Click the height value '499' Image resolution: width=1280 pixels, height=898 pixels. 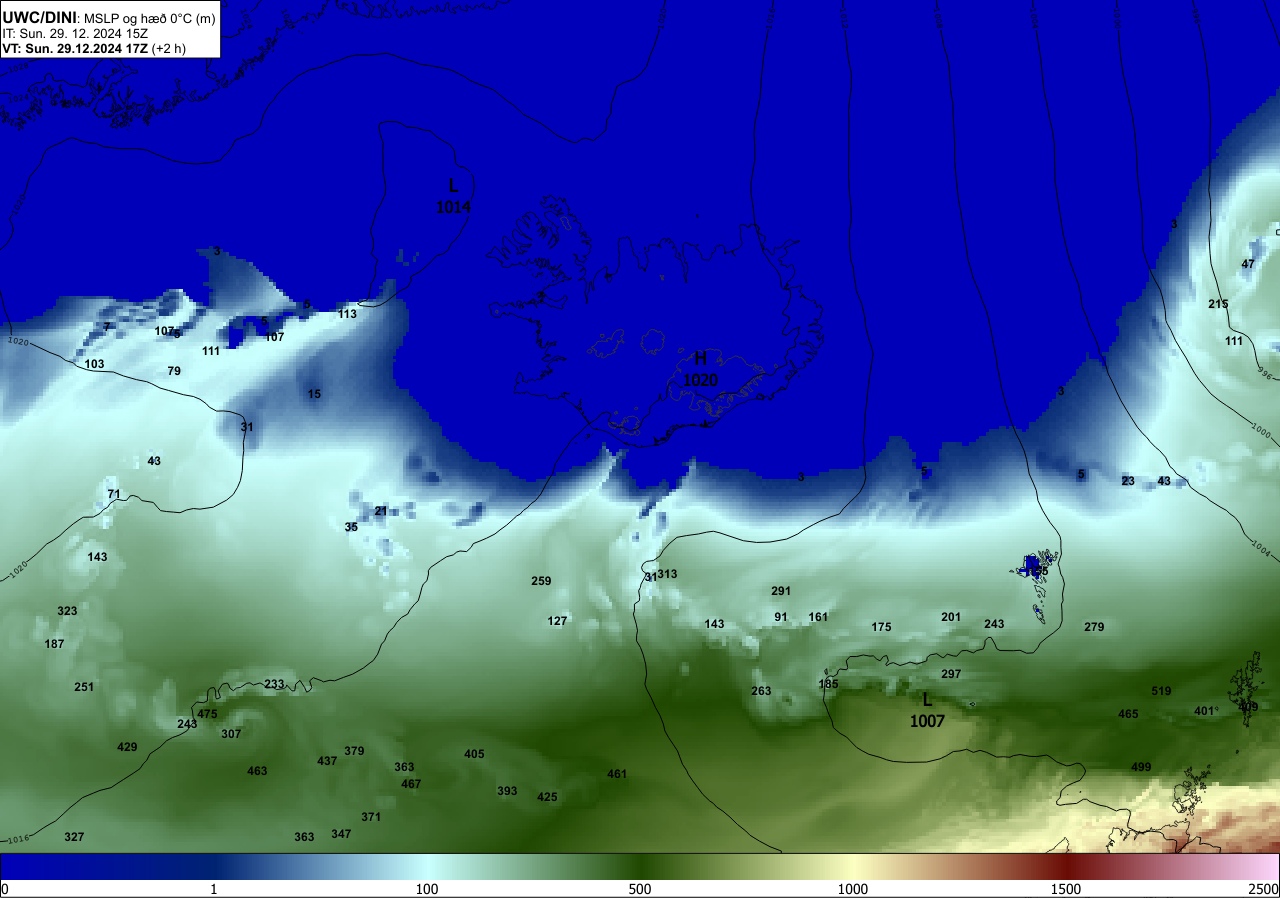pyautogui.click(x=1141, y=767)
